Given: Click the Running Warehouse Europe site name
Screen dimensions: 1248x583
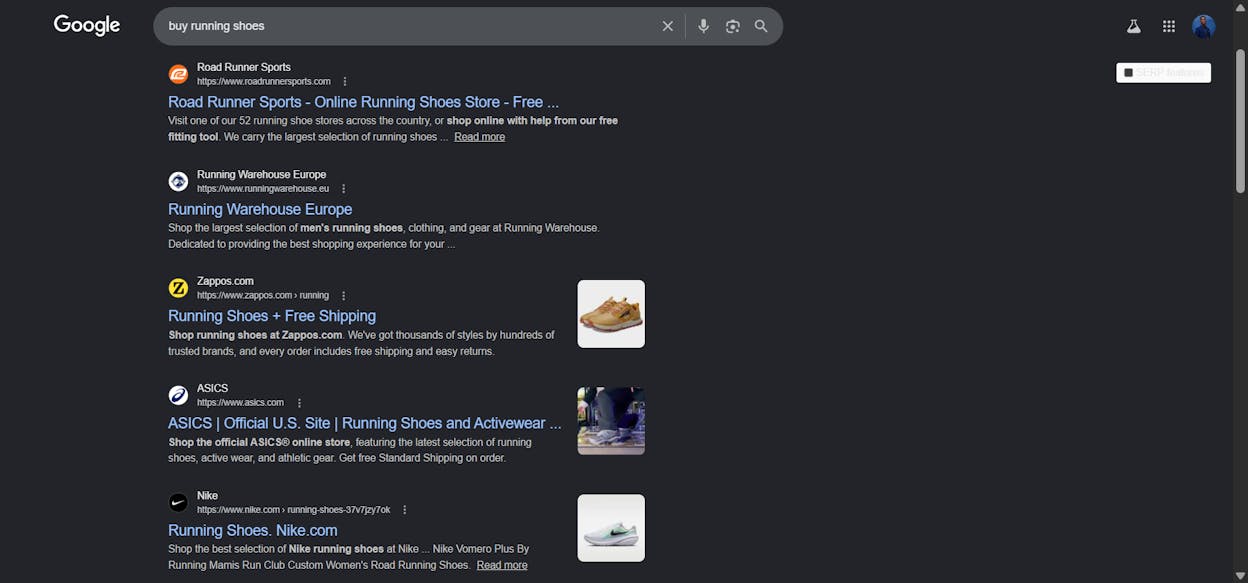Looking at the screenshot, I should click(261, 174).
